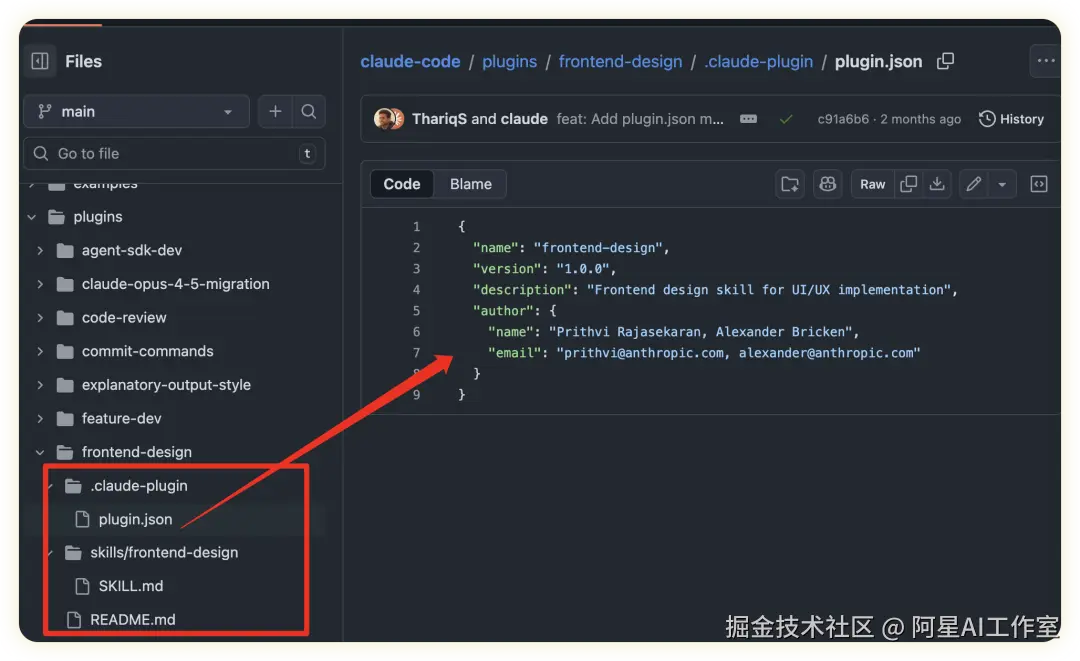Open plugin.json in the file tree
Image resolution: width=1080 pixels, height=661 pixels.
pyautogui.click(x=135, y=520)
